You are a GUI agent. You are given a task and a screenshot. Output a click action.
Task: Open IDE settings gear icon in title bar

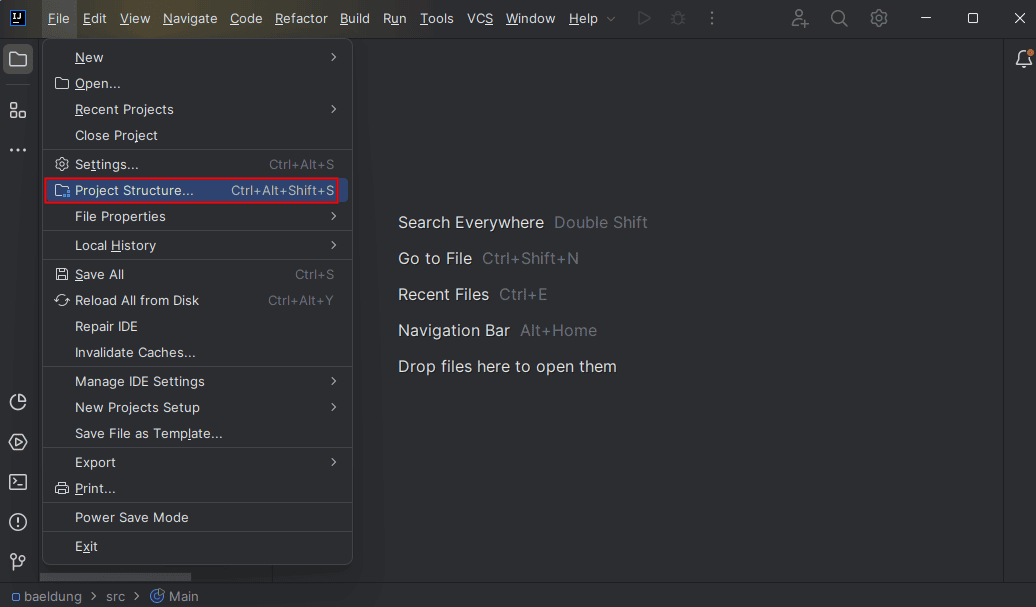tap(879, 18)
